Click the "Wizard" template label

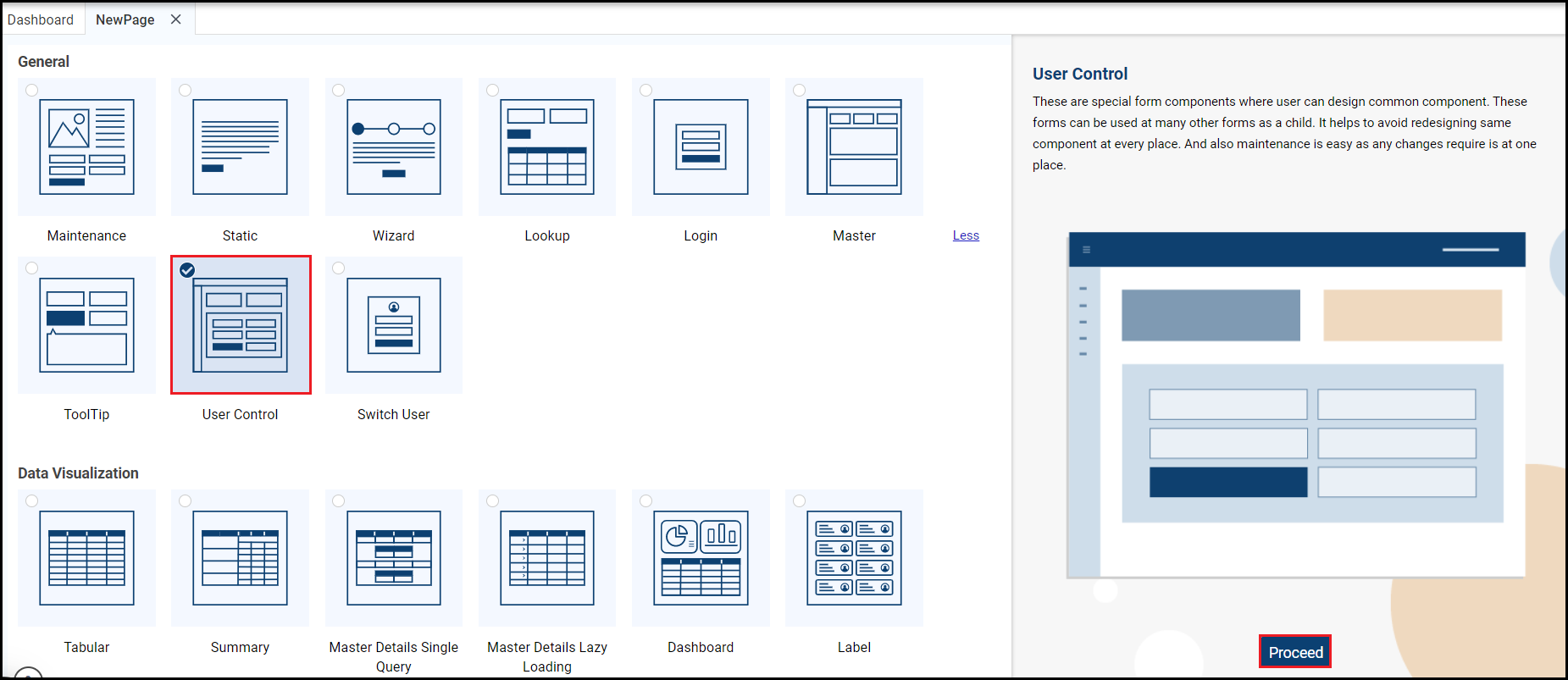point(394,236)
